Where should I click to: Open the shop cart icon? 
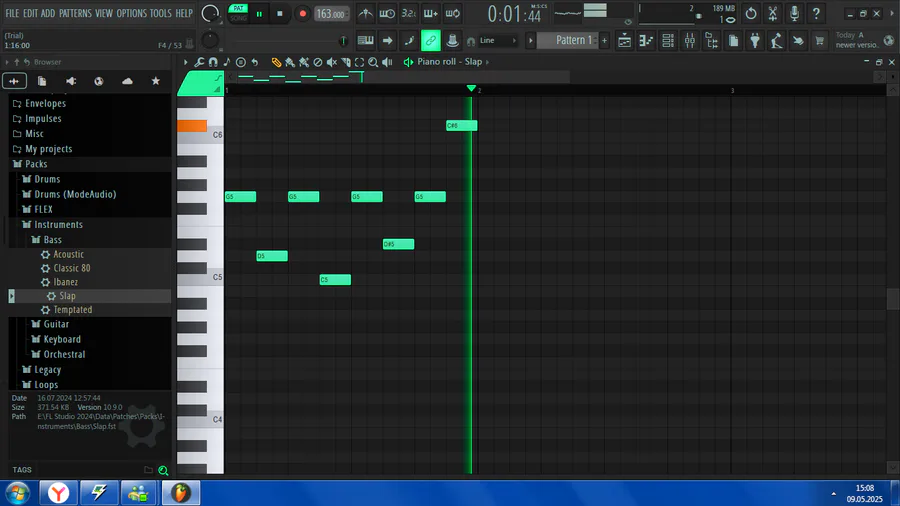point(820,41)
